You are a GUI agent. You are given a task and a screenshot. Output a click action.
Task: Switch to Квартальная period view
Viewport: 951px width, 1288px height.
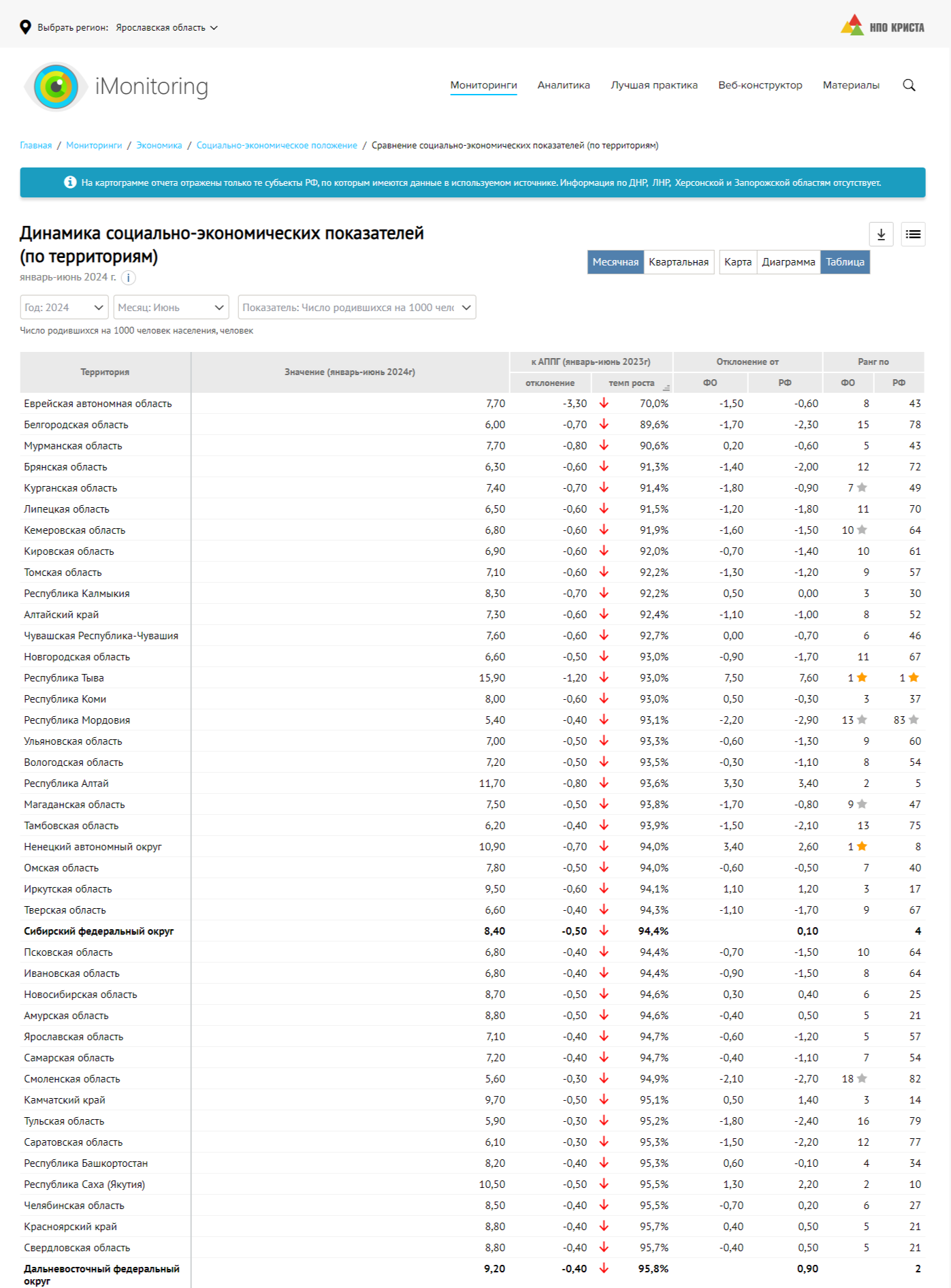tap(678, 262)
